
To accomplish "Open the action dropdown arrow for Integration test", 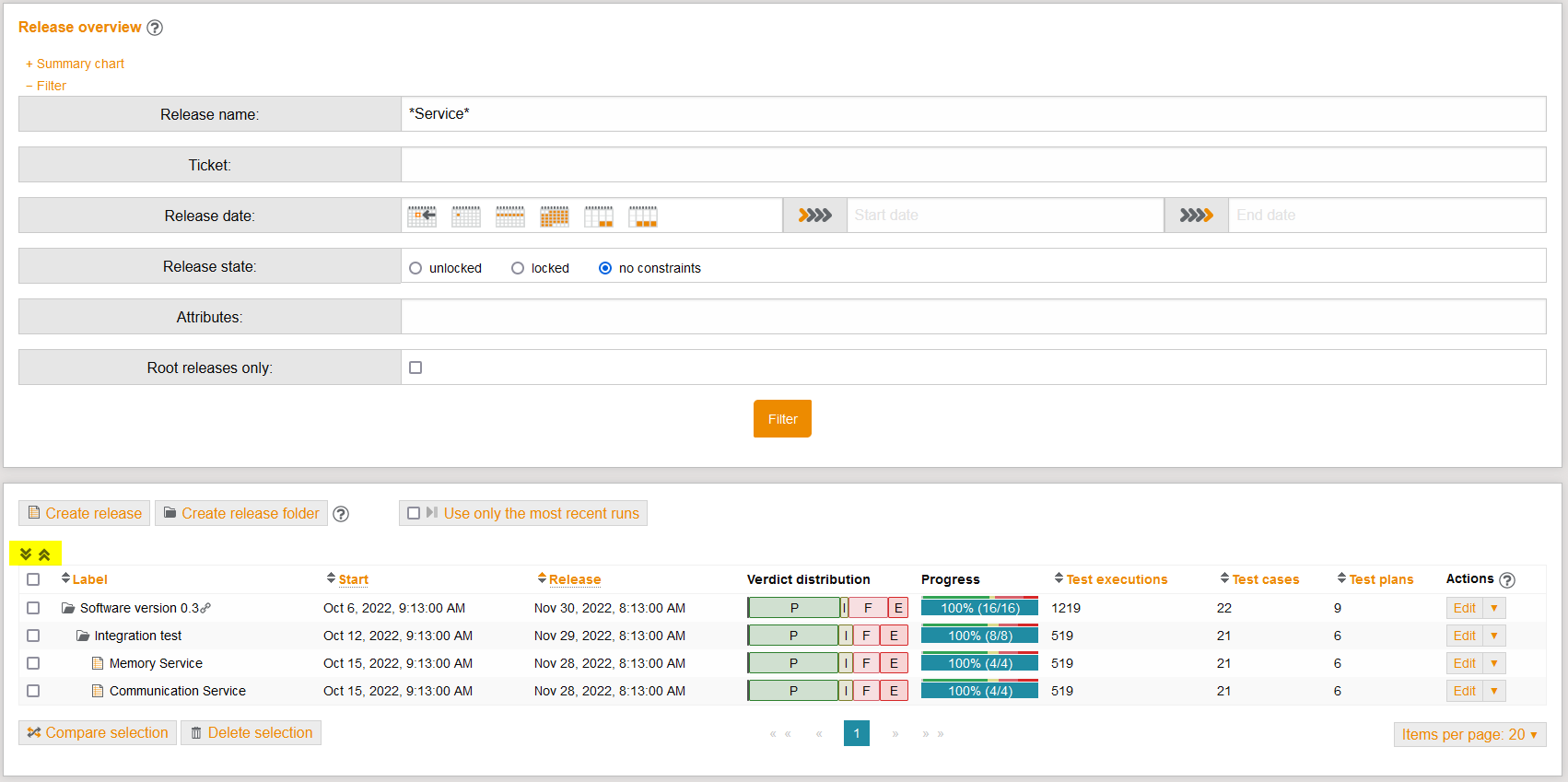I will (1493, 636).
